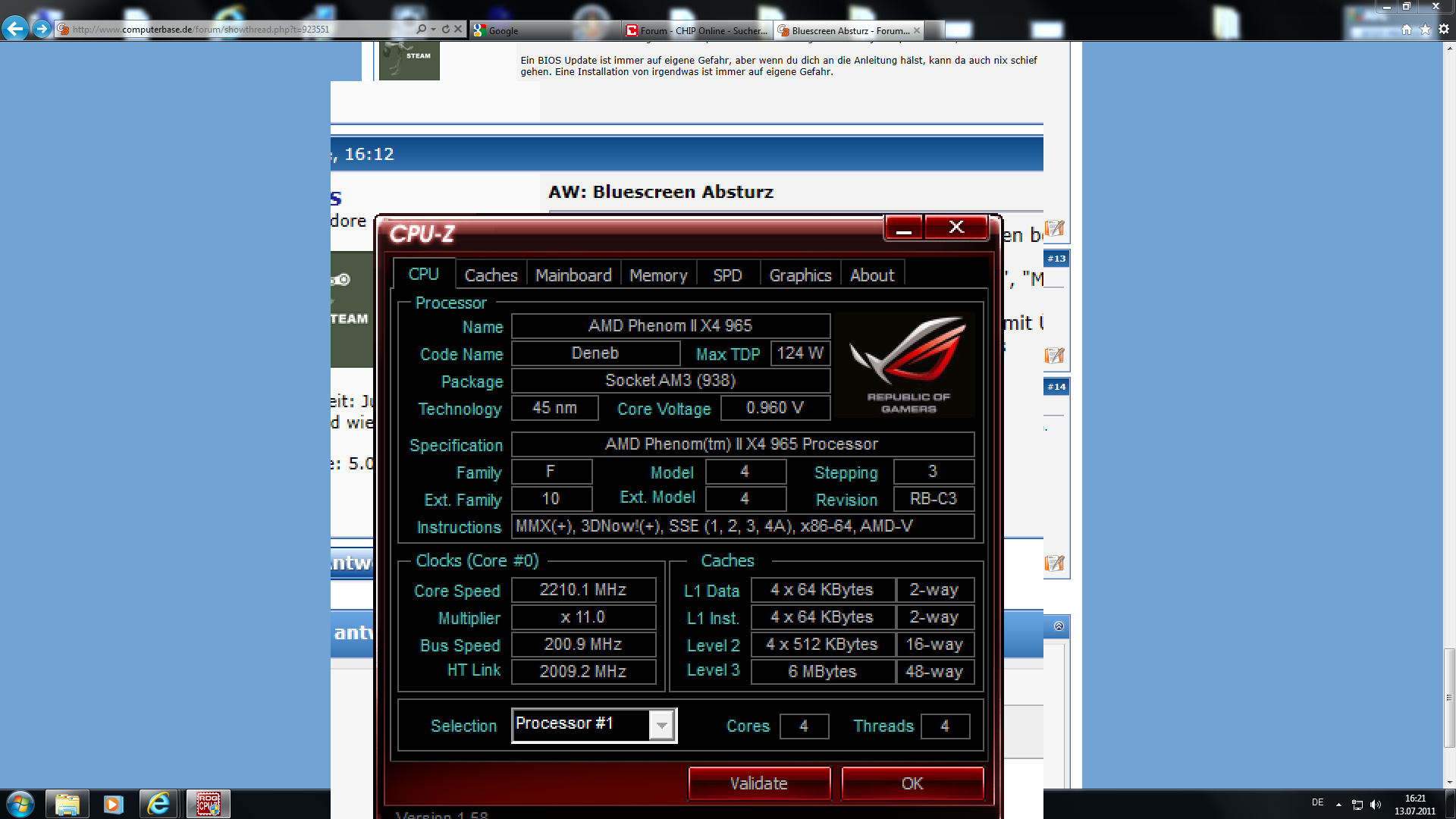Switch to the About tab
Viewport: 1456px width, 819px height.
(x=872, y=275)
